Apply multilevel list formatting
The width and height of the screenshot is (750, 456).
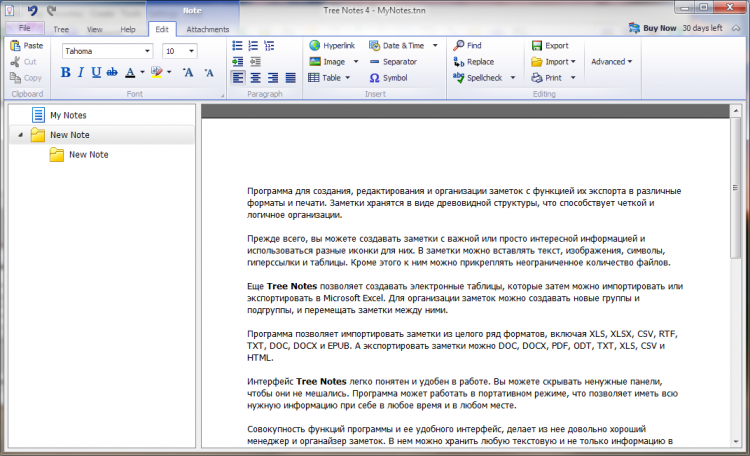(x=269, y=45)
